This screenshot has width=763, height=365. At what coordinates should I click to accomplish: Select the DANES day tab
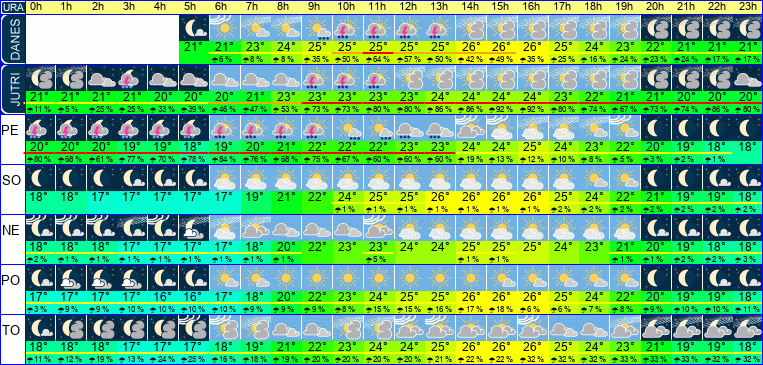click(13, 39)
